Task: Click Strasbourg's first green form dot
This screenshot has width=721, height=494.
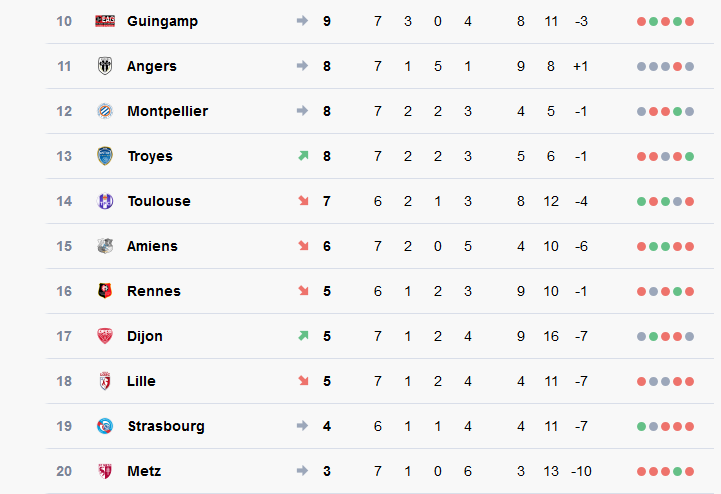Action: click(641, 426)
